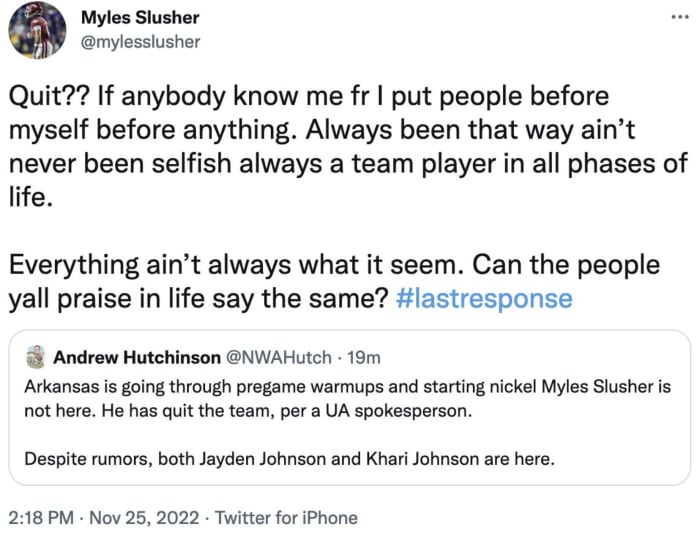Open the quoted tweet about Arkansas pregame warmups
Screen dimensions: 700x535
click(x=350, y=410)
